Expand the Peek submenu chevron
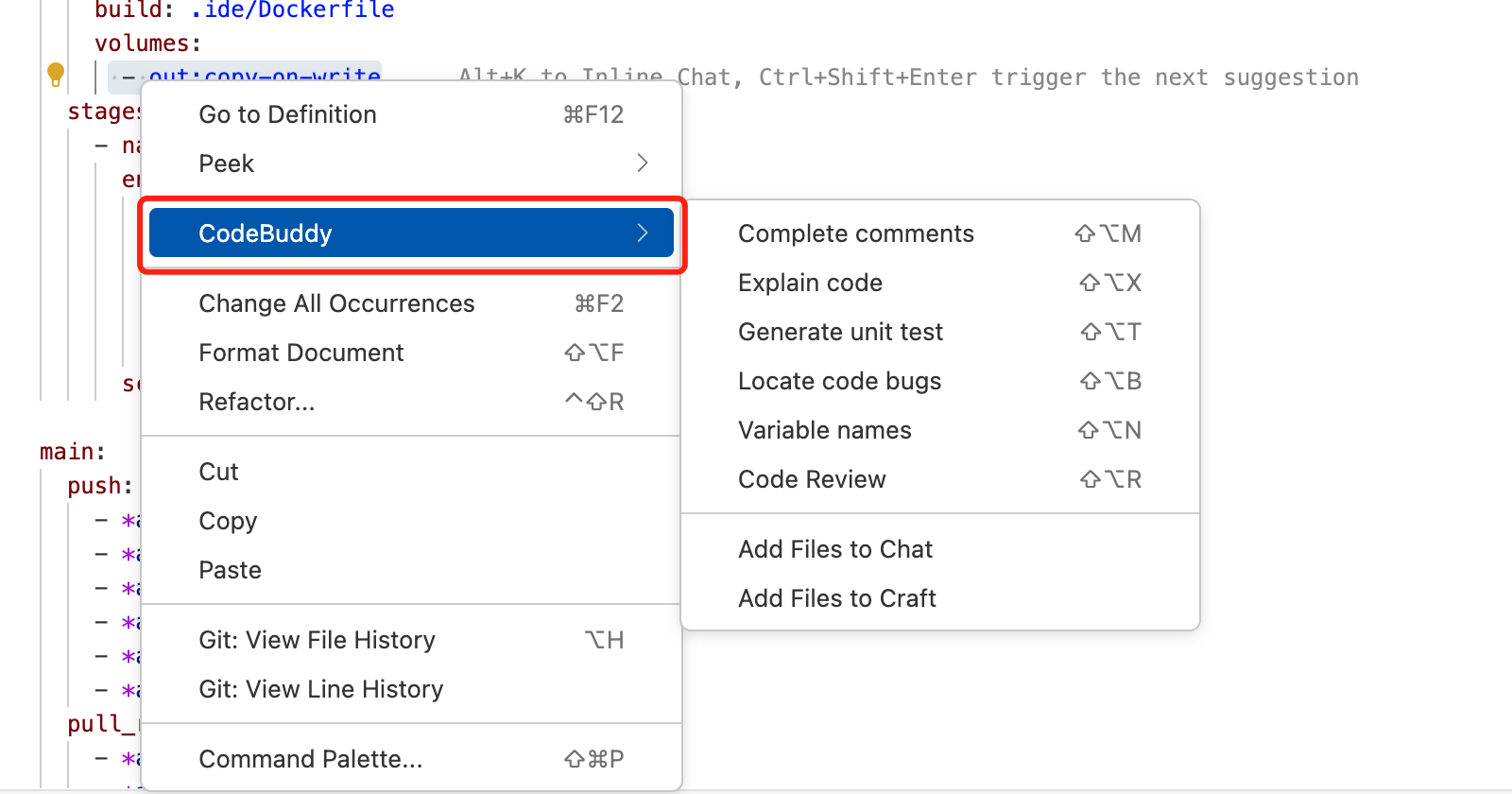 click(643, 163)
